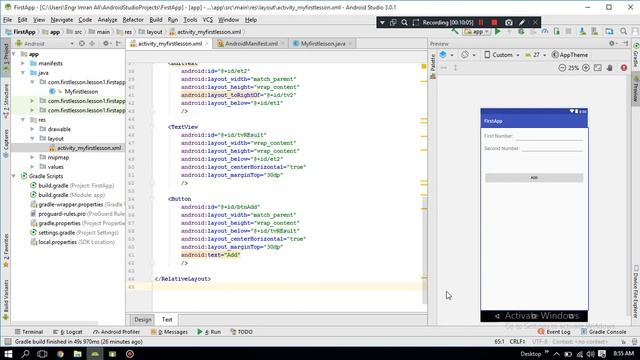Show the red preview error indicator

[624, 68]
